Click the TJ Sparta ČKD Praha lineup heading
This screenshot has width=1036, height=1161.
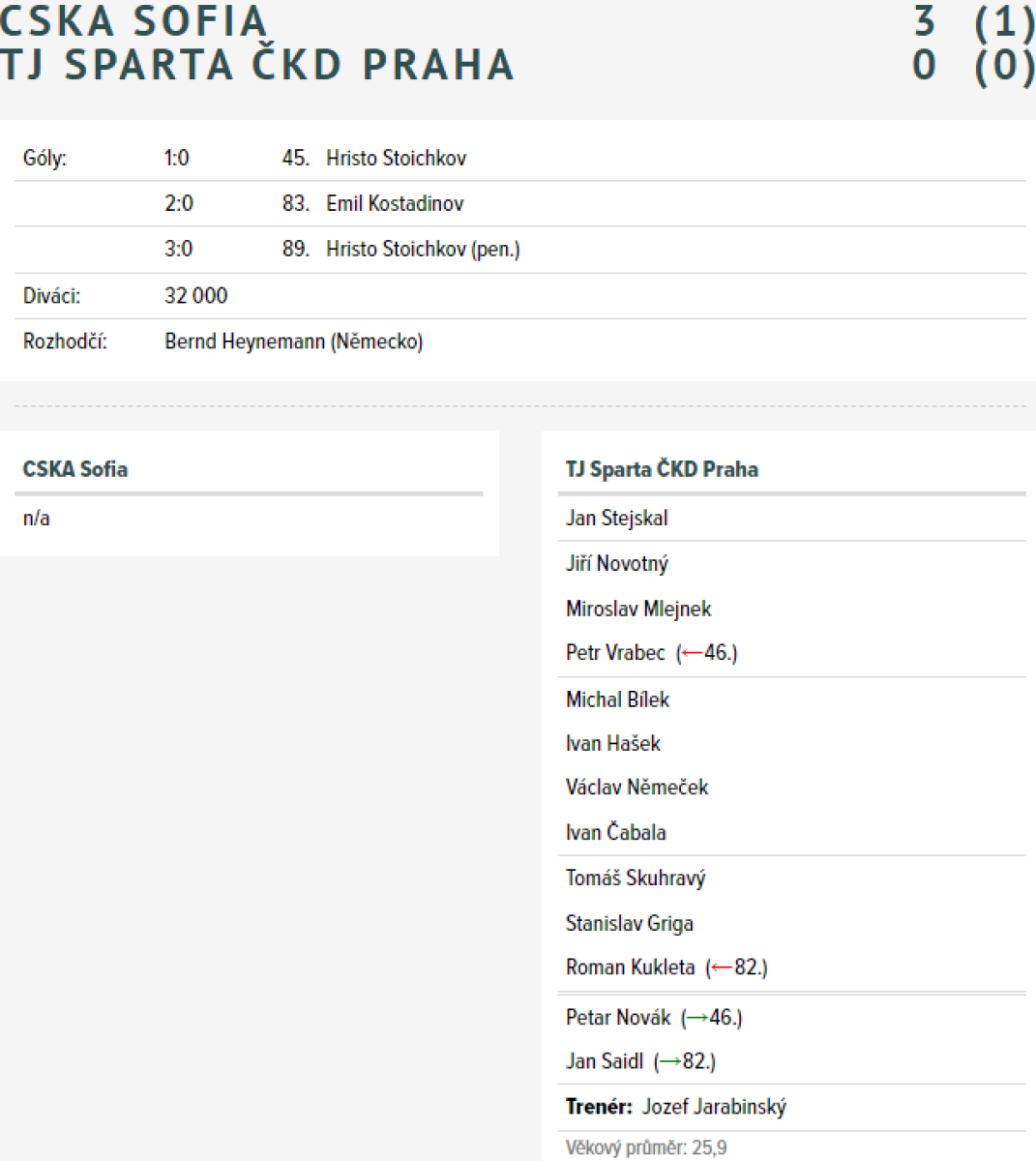(662, 469)
